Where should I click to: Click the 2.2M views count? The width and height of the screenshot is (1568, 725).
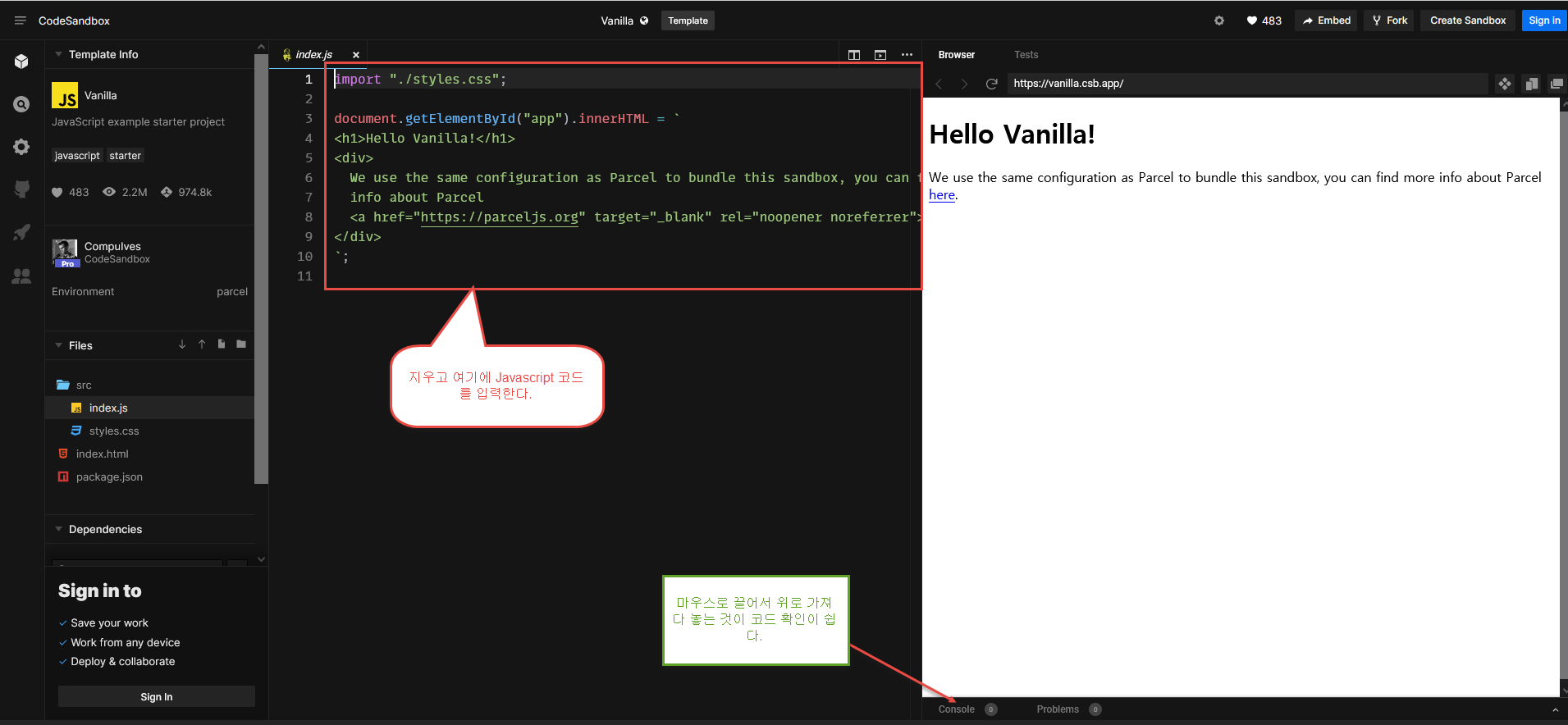(125, 192)
